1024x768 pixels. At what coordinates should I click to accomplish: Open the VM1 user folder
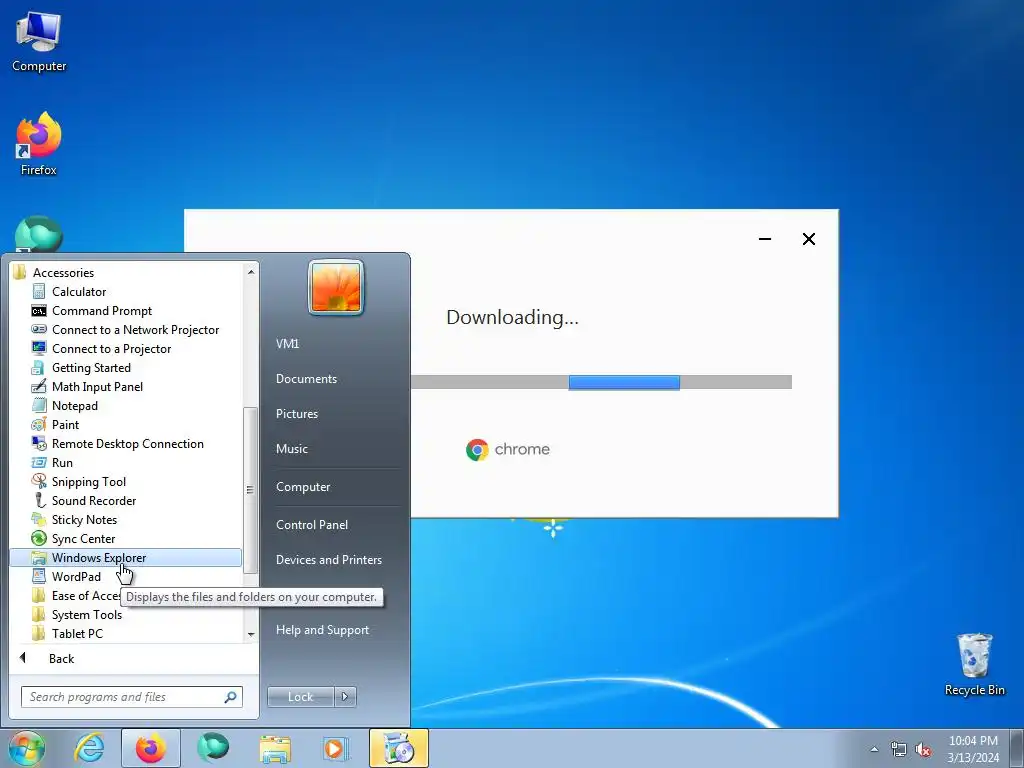(287, 344)
